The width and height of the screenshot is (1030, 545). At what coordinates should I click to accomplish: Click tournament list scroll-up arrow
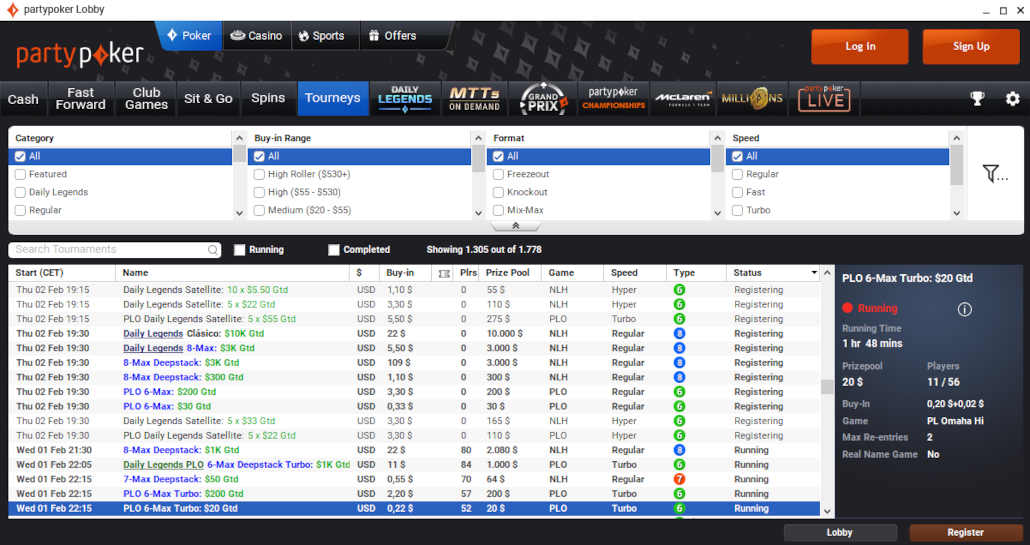click(x=827, y=272)
